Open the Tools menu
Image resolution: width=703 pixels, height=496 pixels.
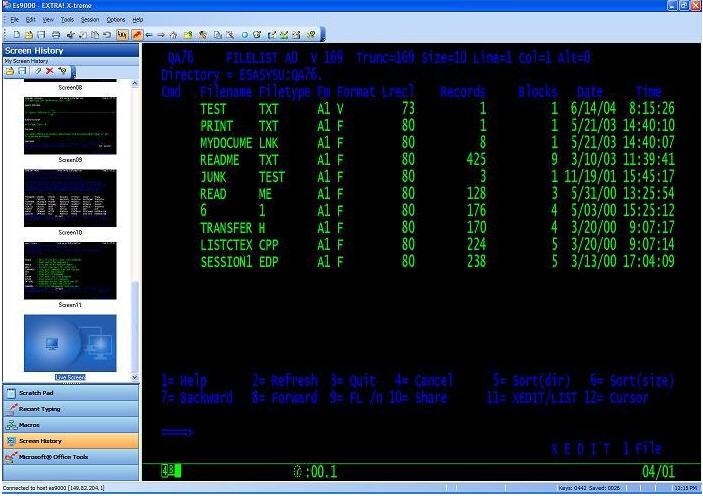tap(67, 20)
